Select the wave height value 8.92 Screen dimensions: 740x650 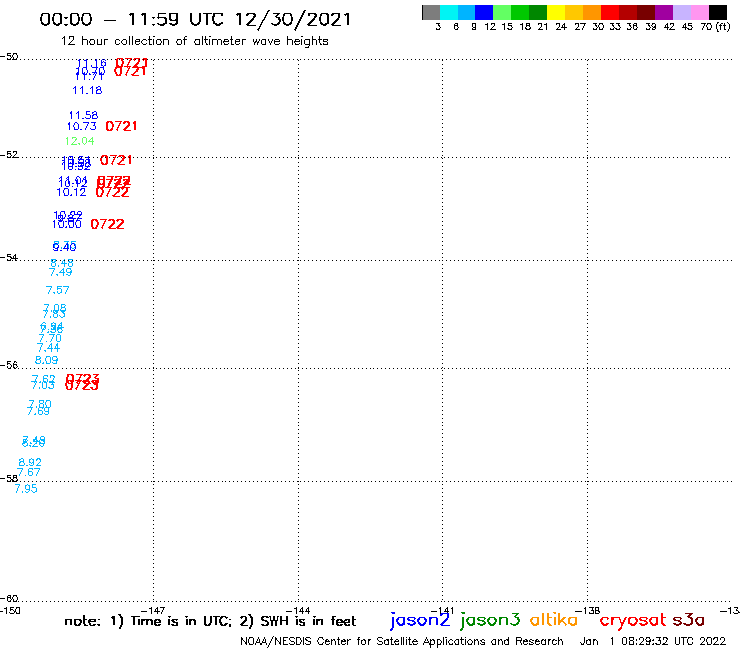pyautogui.click(x=30, y=462)
